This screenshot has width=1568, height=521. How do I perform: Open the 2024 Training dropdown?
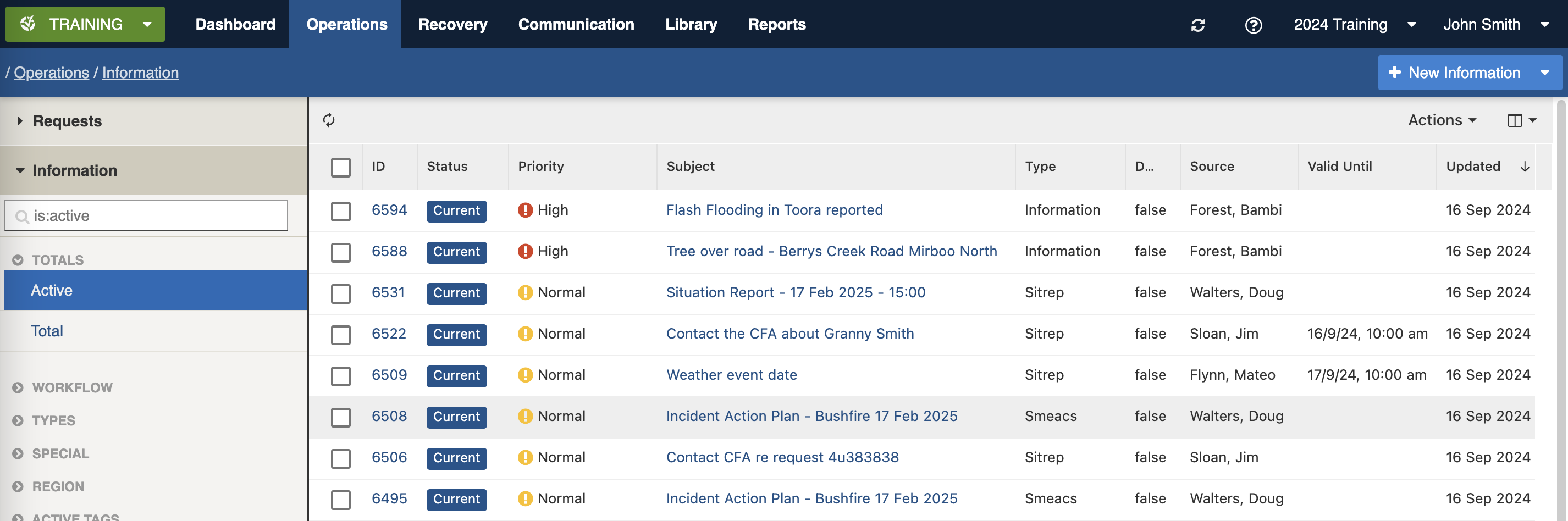point(1354,25)
